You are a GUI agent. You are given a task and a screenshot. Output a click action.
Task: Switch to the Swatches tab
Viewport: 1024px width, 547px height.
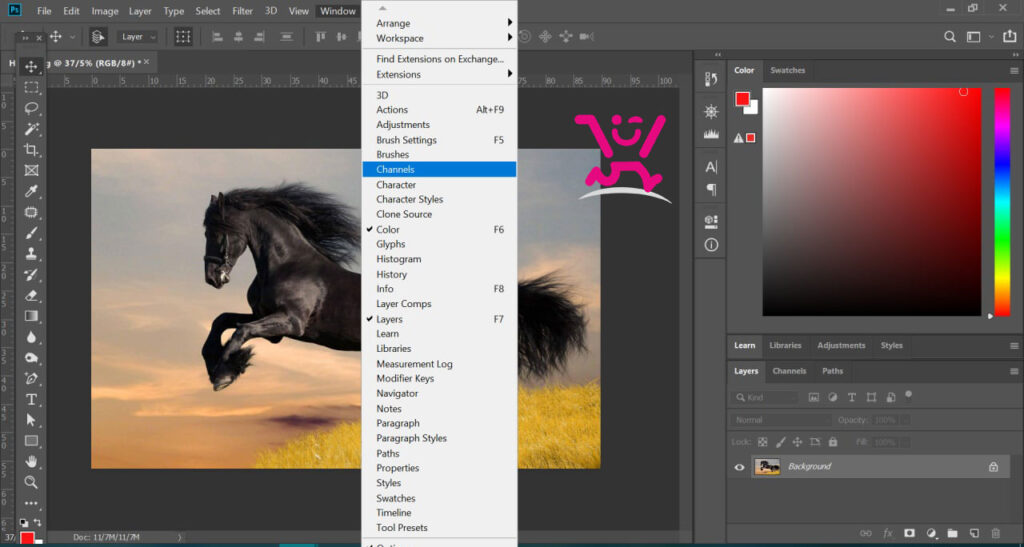click(787, 70)
